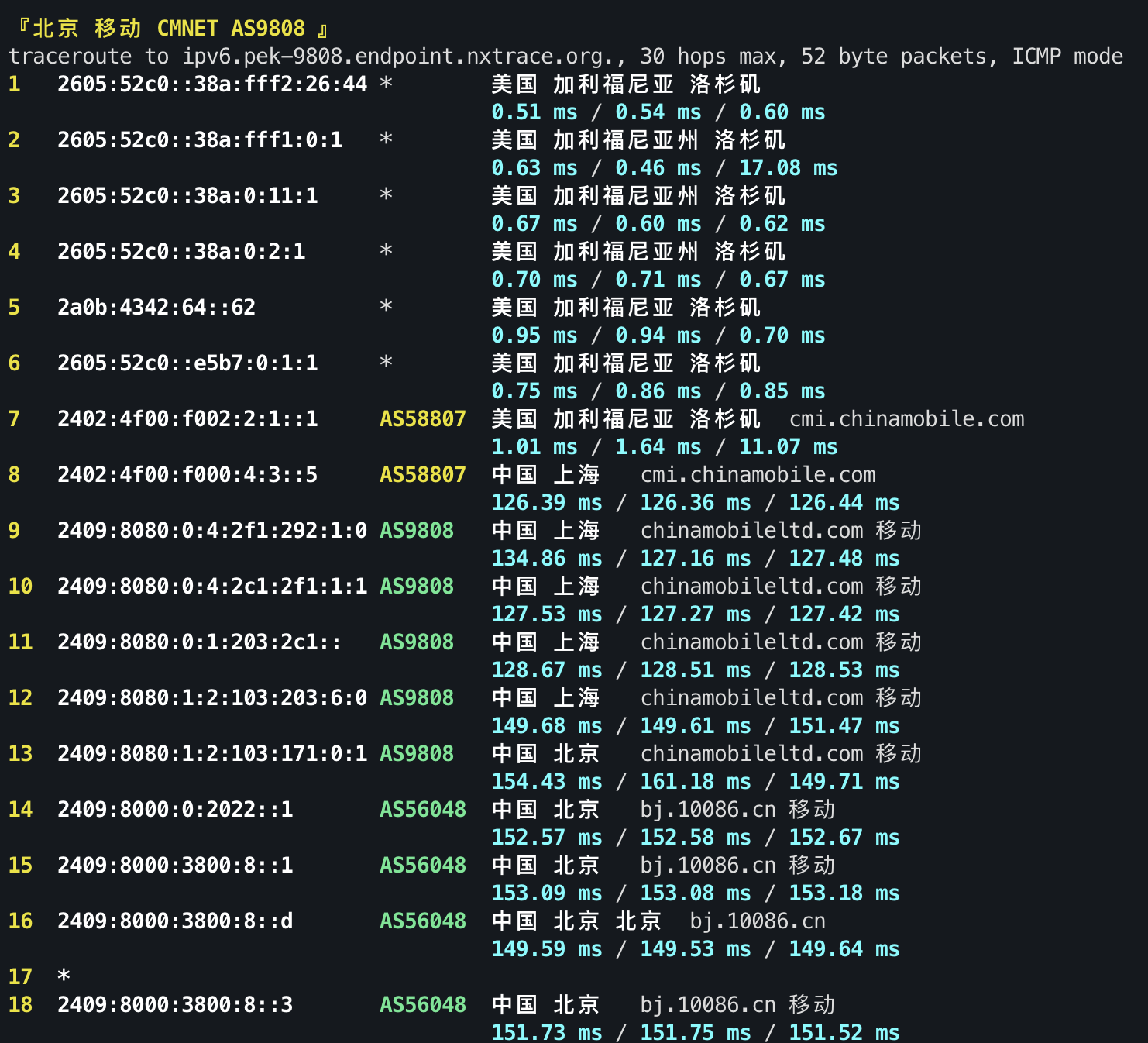The width and height of the screenshot is (1148, 1043).
Task: Click the domain bj.10086.cn on hop 14
Action: [708, 809]
